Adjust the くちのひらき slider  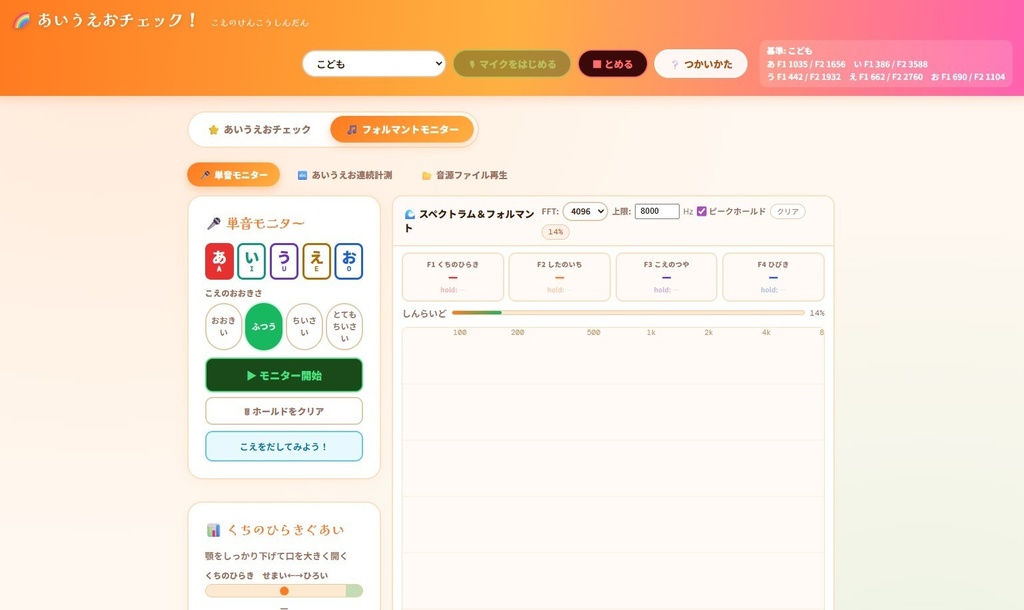click(284, 591)
